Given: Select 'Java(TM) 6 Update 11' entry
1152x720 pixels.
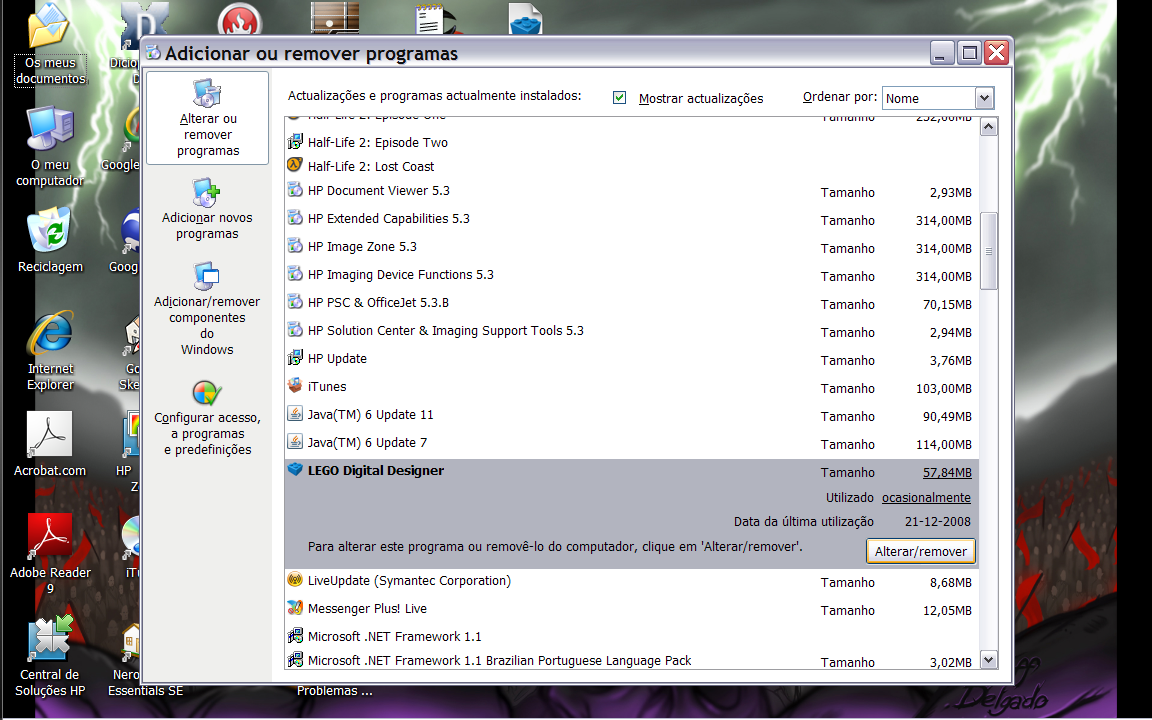Looking at the screenshot, I should [x=370, y=414].
